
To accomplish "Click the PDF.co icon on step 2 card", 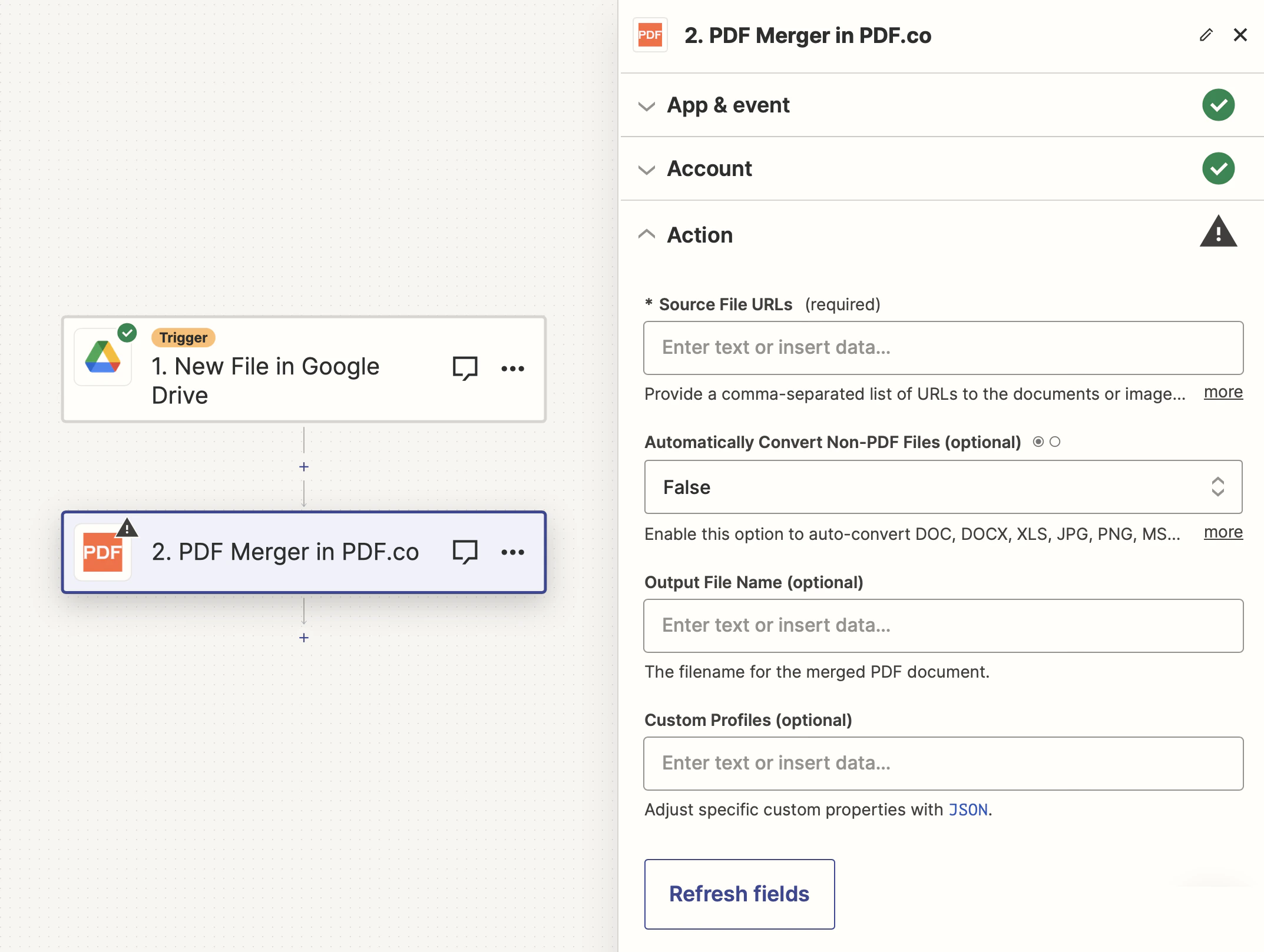I will (102, 552).
